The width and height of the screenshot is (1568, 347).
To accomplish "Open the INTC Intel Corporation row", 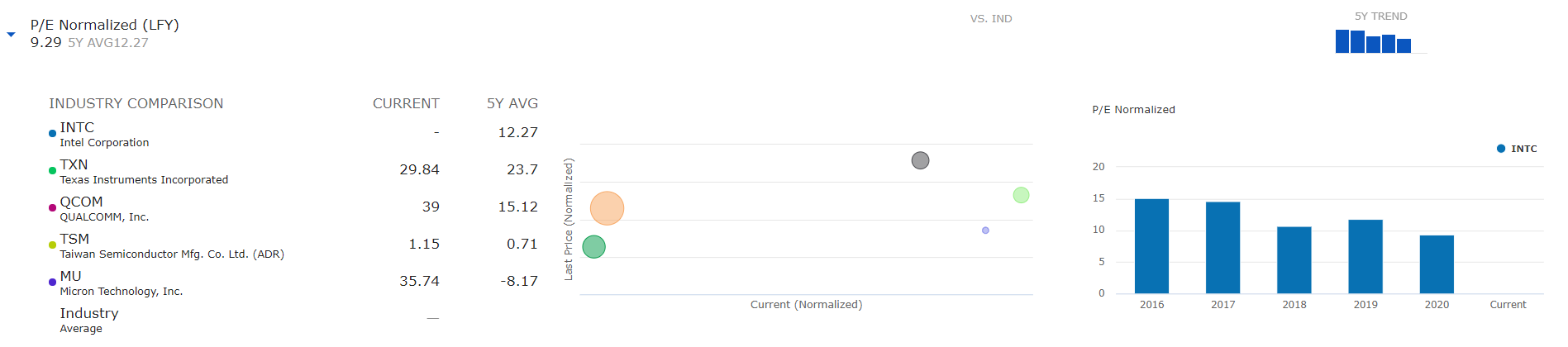I will tap(293, 134).
